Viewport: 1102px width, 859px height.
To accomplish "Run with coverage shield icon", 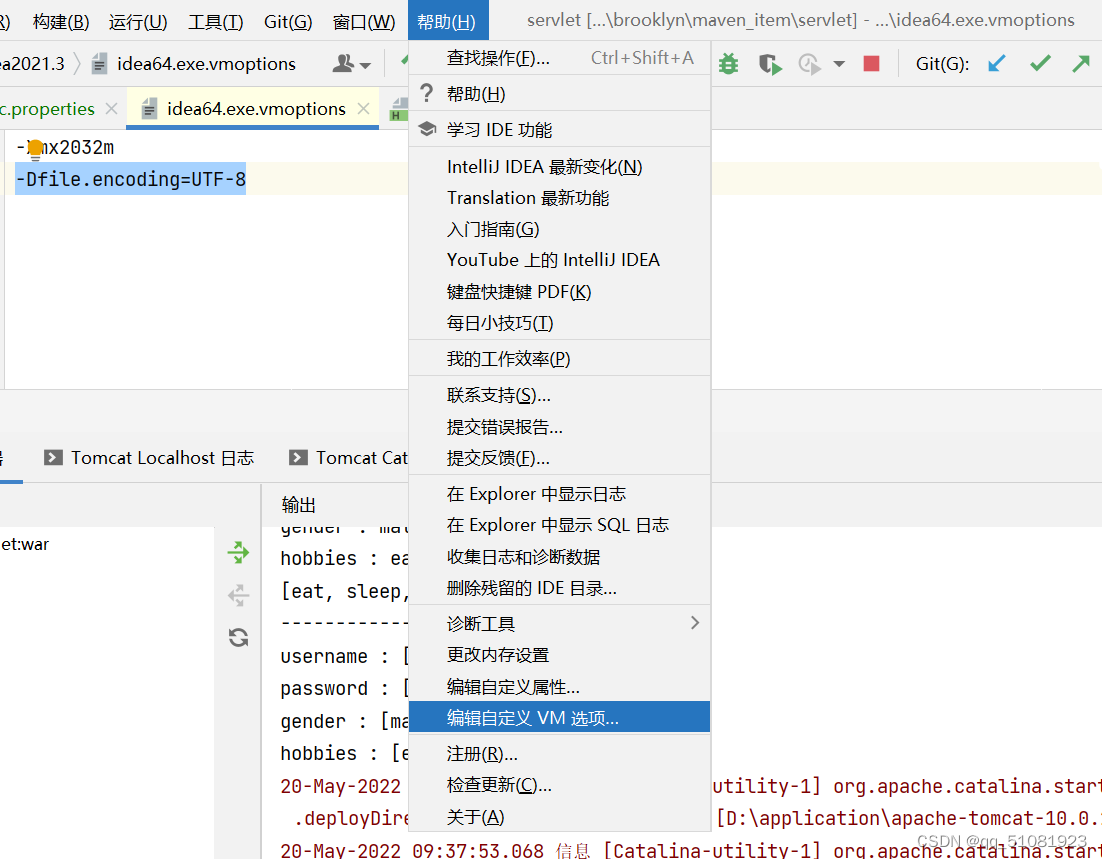I will pos(770,65).
